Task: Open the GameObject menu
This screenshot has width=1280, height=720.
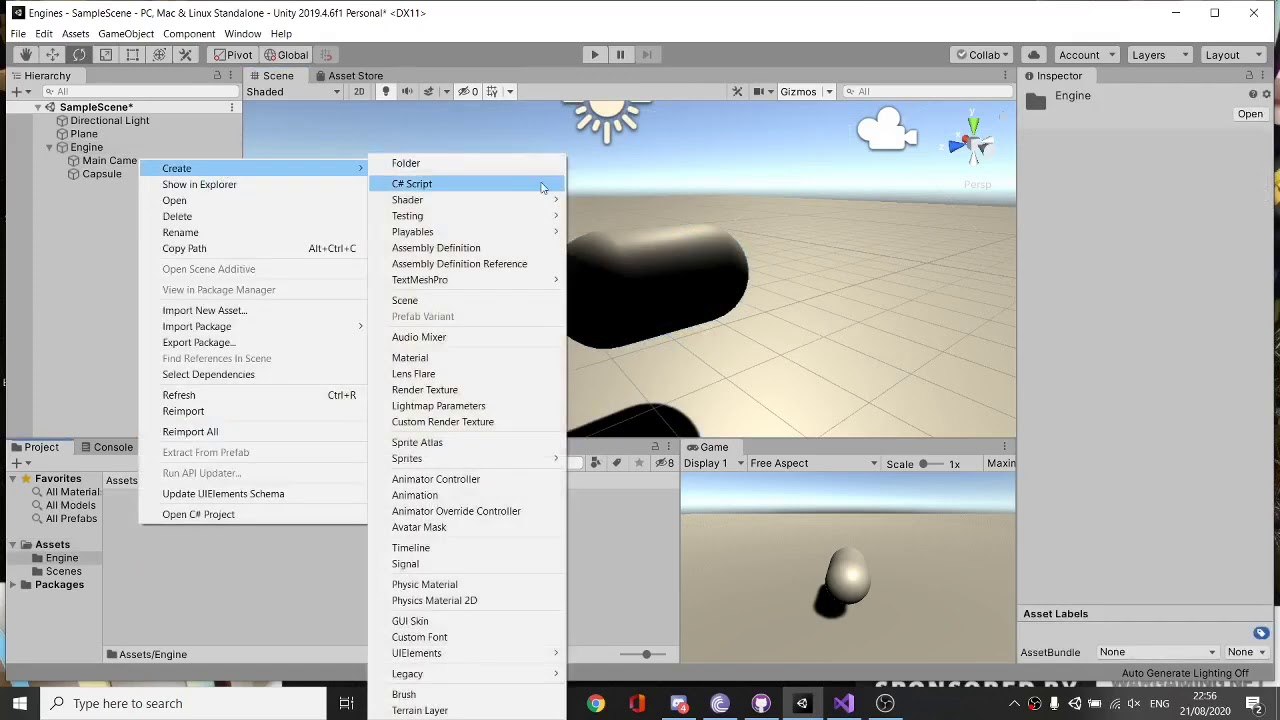Action: pos(126,34)
